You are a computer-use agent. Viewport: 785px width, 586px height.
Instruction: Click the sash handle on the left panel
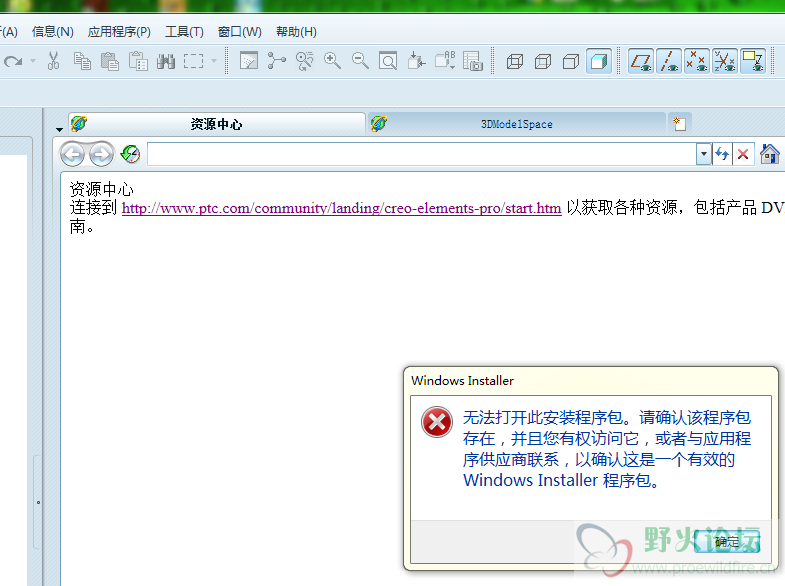(x=38, y=502)
